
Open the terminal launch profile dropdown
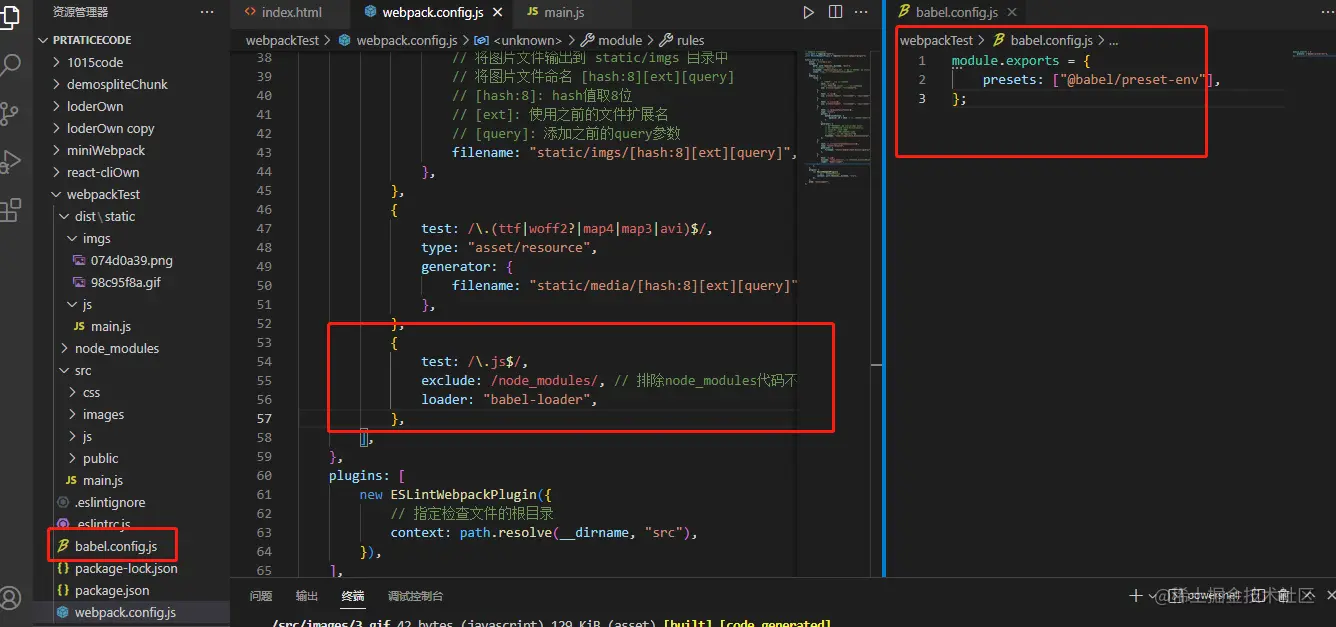1153,596
